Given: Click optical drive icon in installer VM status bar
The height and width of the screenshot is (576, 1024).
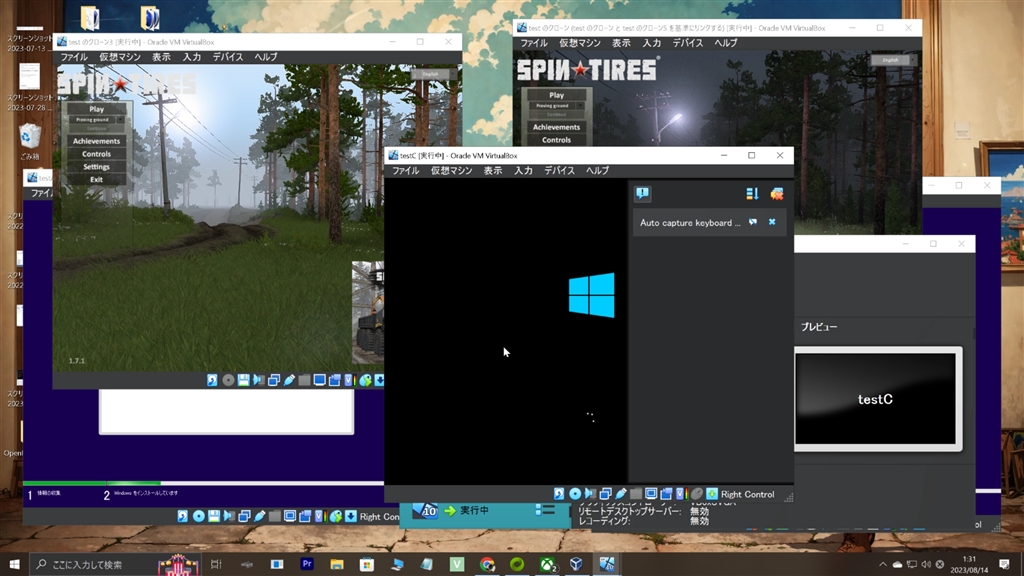Looking at the screenshot, I should (199, 516).
